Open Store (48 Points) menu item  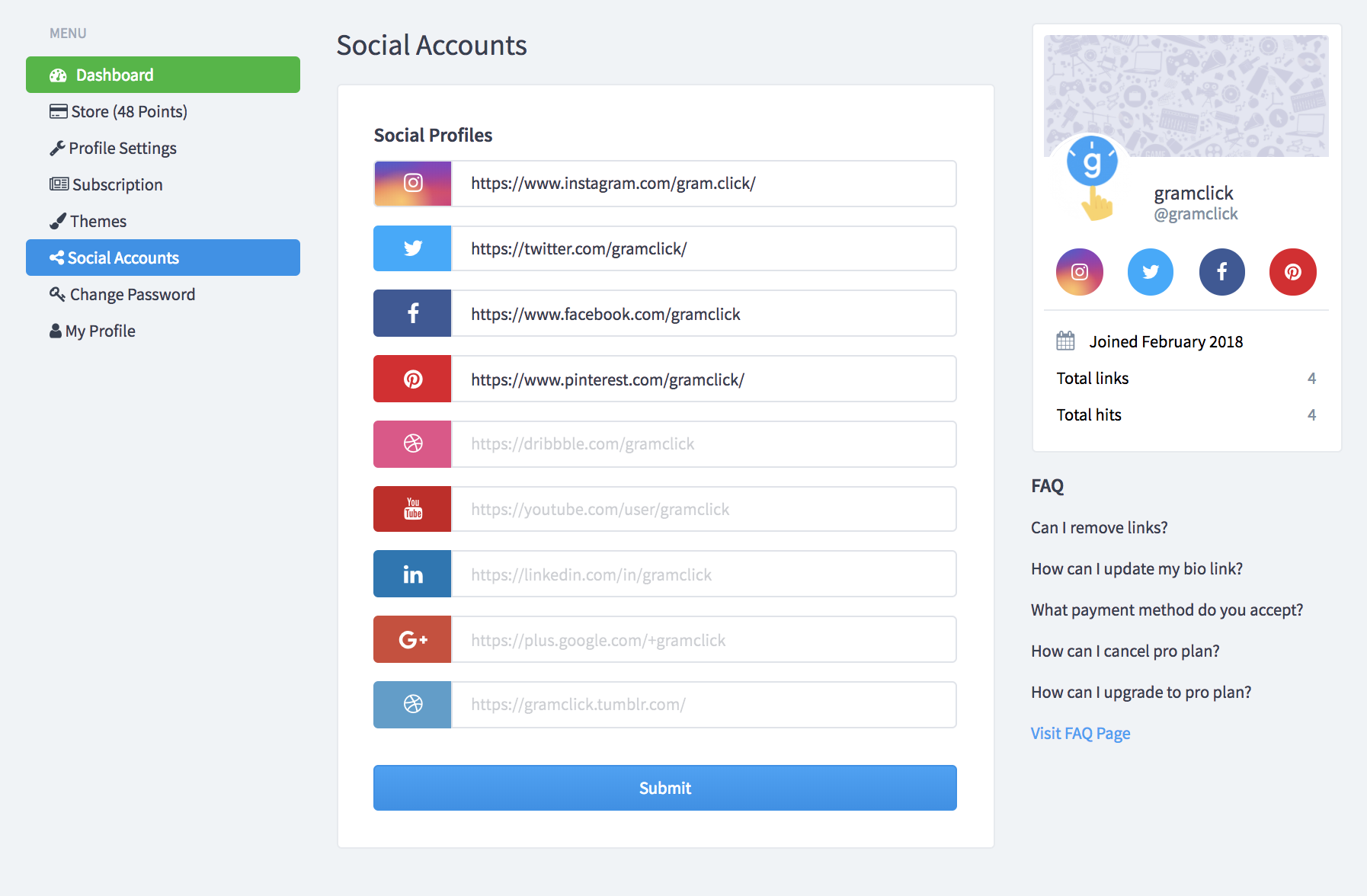pyautogui.click(x=163, y=111)
